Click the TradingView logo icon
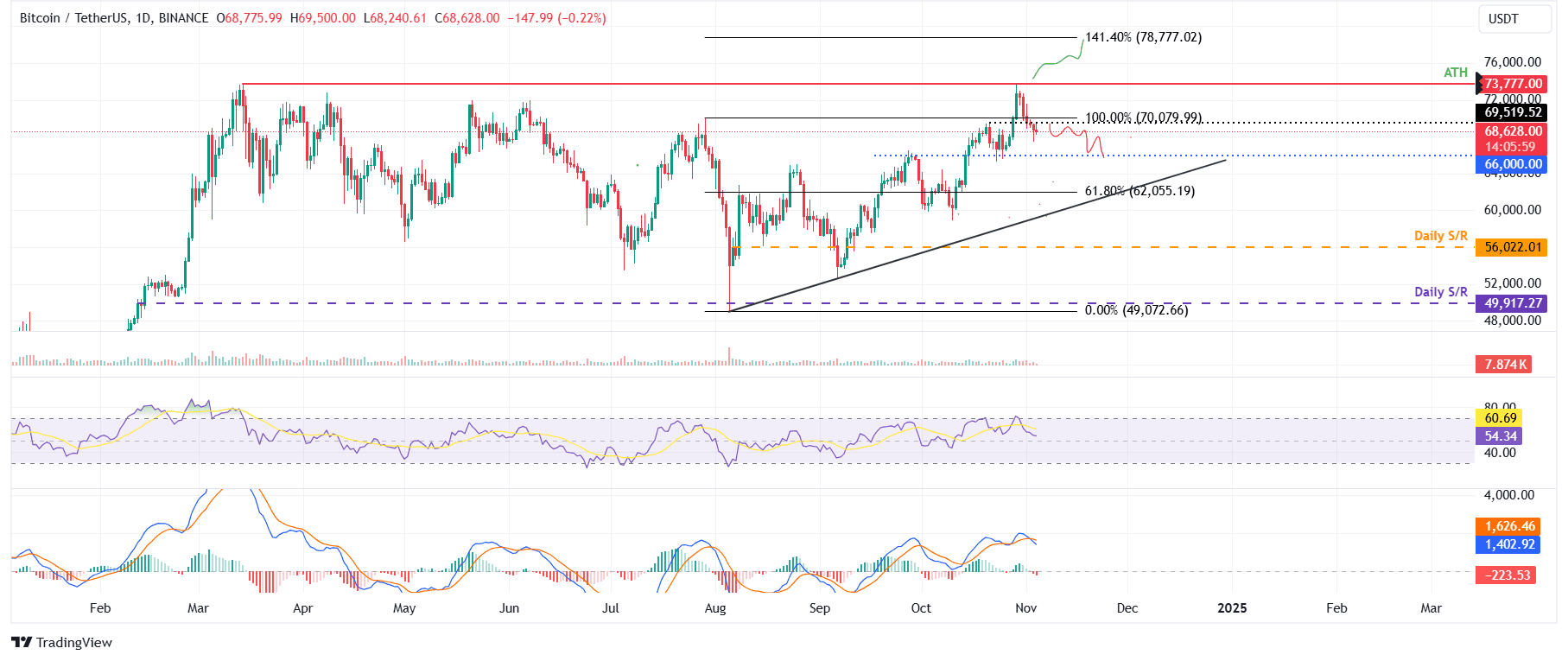 pyautogui.click(x=22, y=642)
